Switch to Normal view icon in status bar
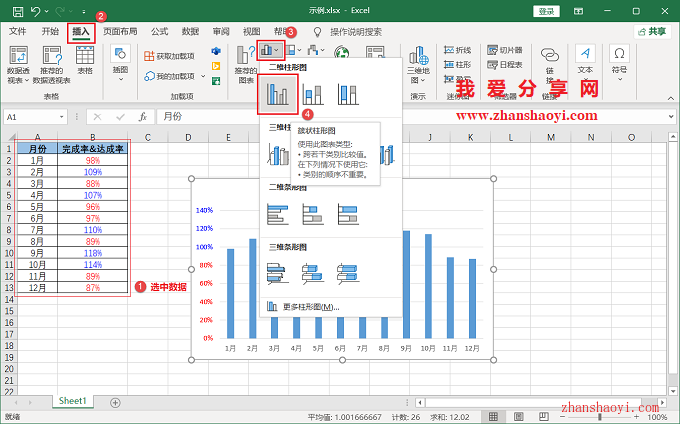This screenshot has width=680, height=424. pyautogui.click(x=493, y=417)
